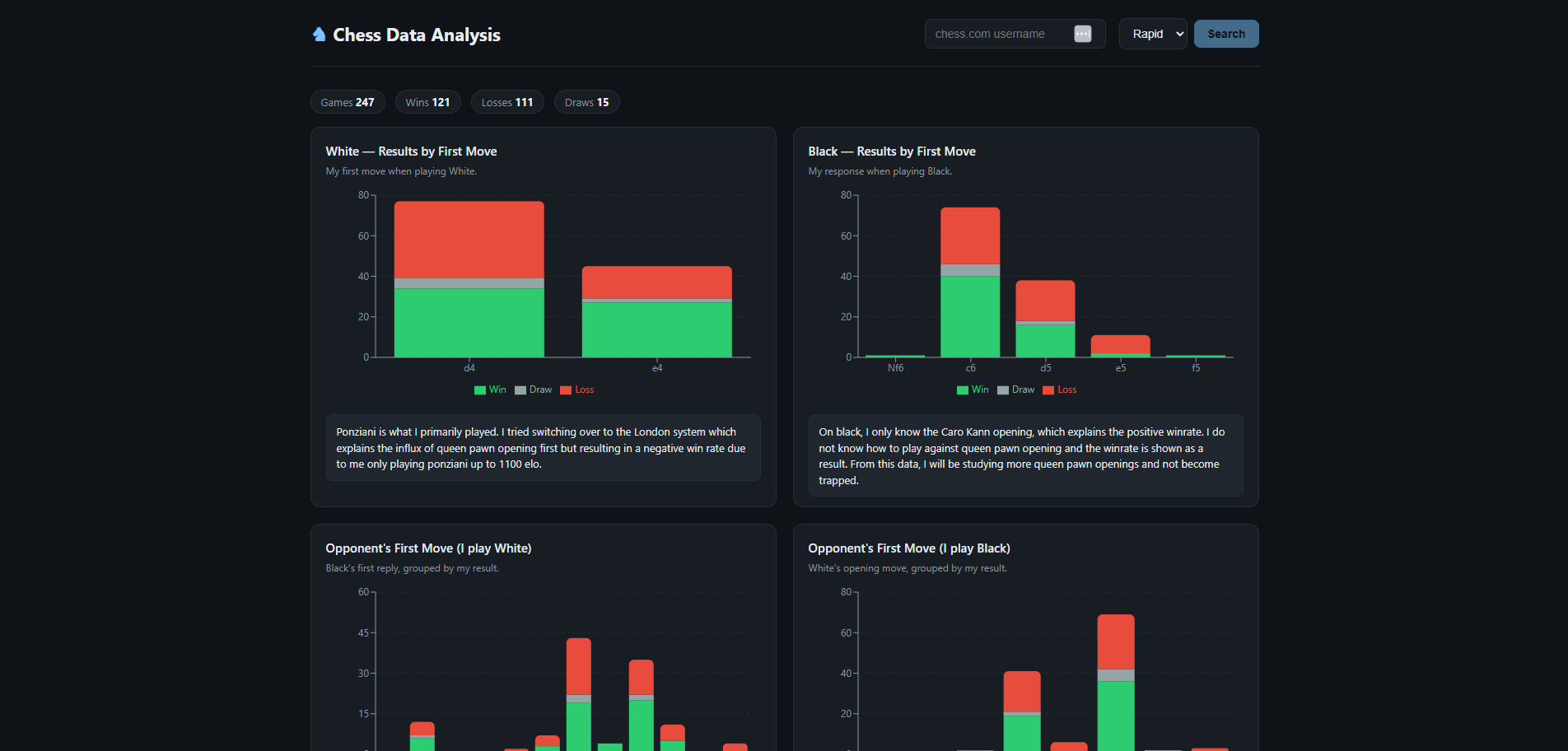Click the chess piece logo icon
This screenshot has width=1568, height=751.
pos(319,34)
